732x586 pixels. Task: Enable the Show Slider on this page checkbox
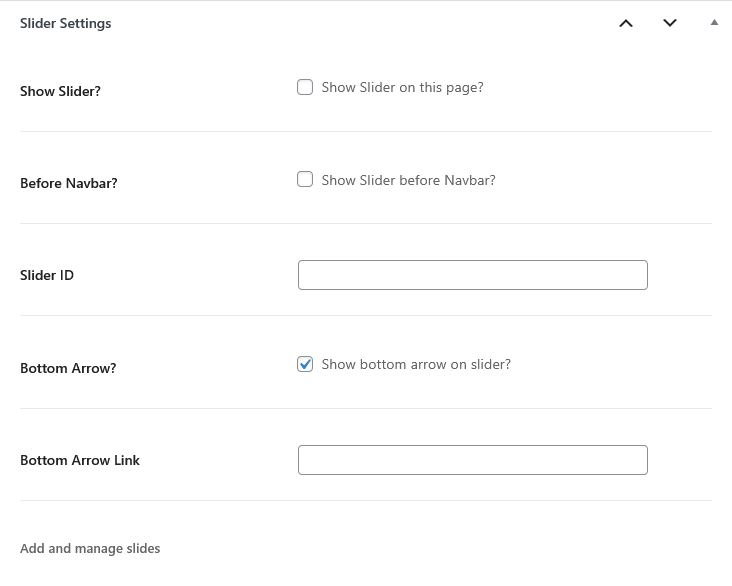coord(305,87)
